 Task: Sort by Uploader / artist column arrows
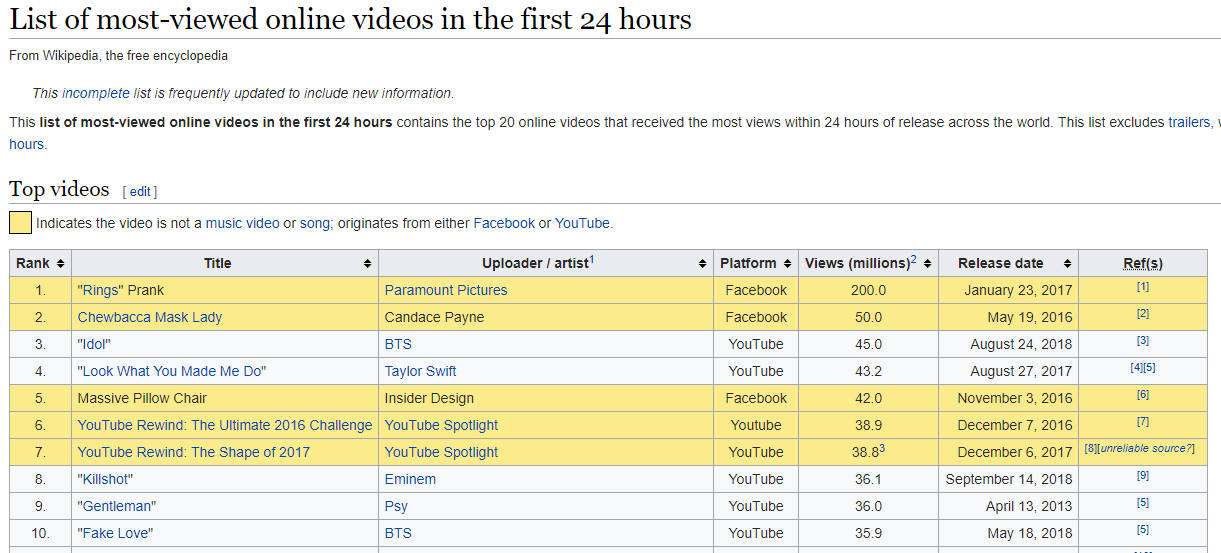click(702, 264)
